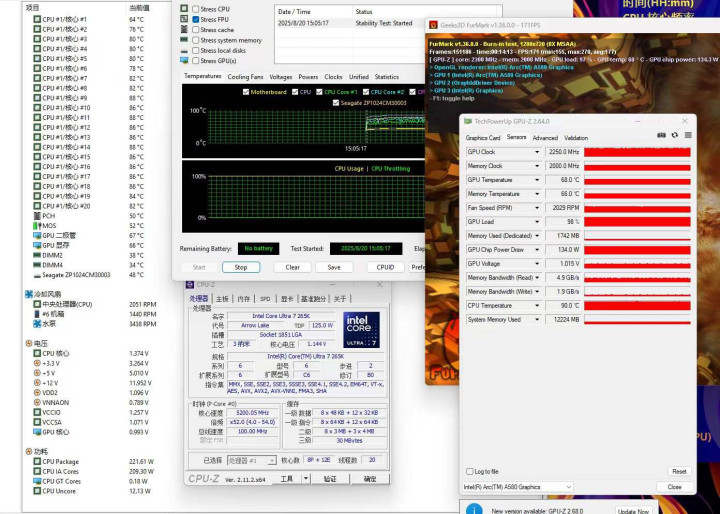Open the Fan Speed (RPM) sensor dropdown
The image size is (720, 514).
tap(537, 208)
